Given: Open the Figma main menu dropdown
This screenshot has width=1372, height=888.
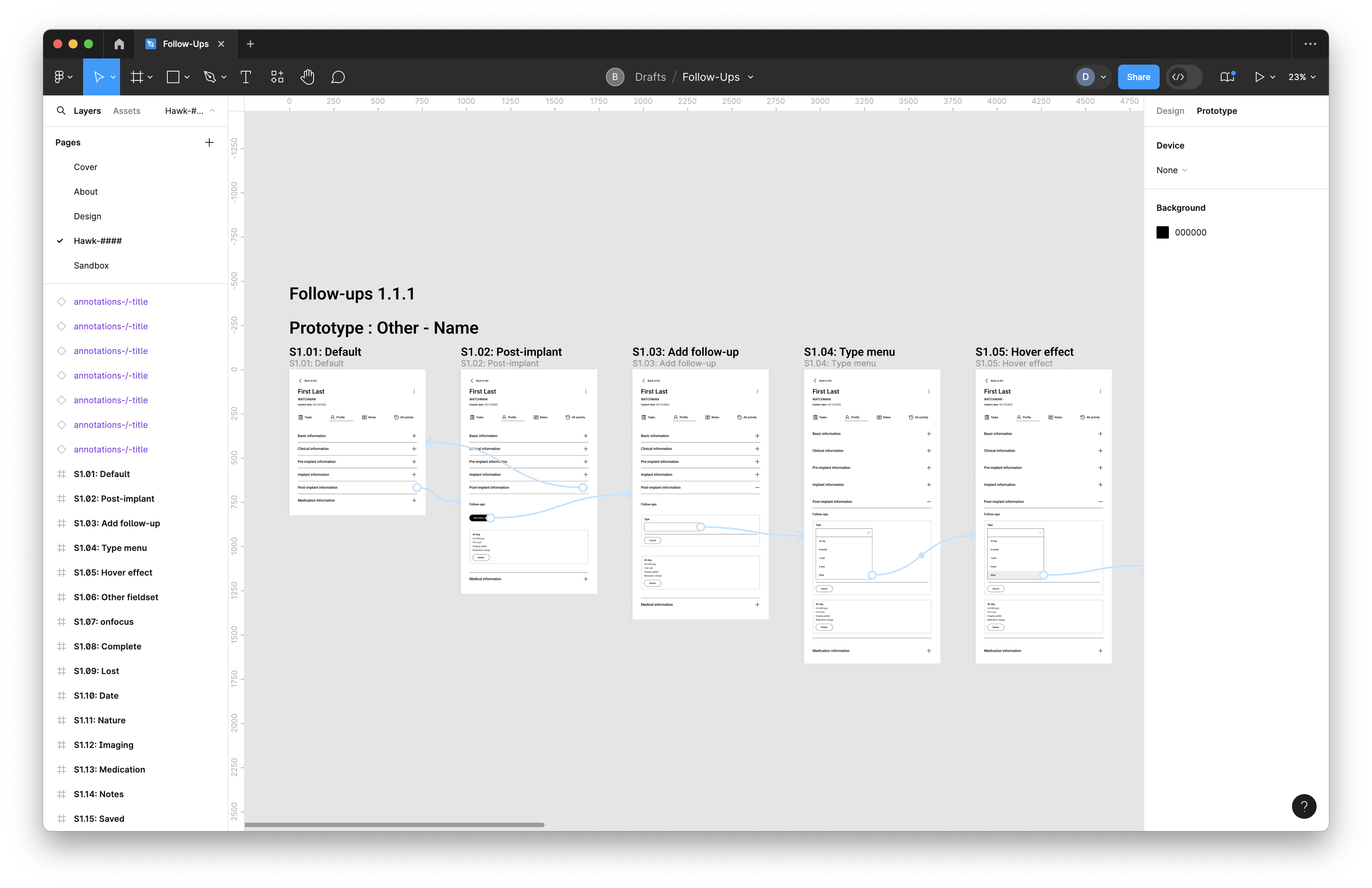Looking at the screenshot, I should (x=63, y=77).
